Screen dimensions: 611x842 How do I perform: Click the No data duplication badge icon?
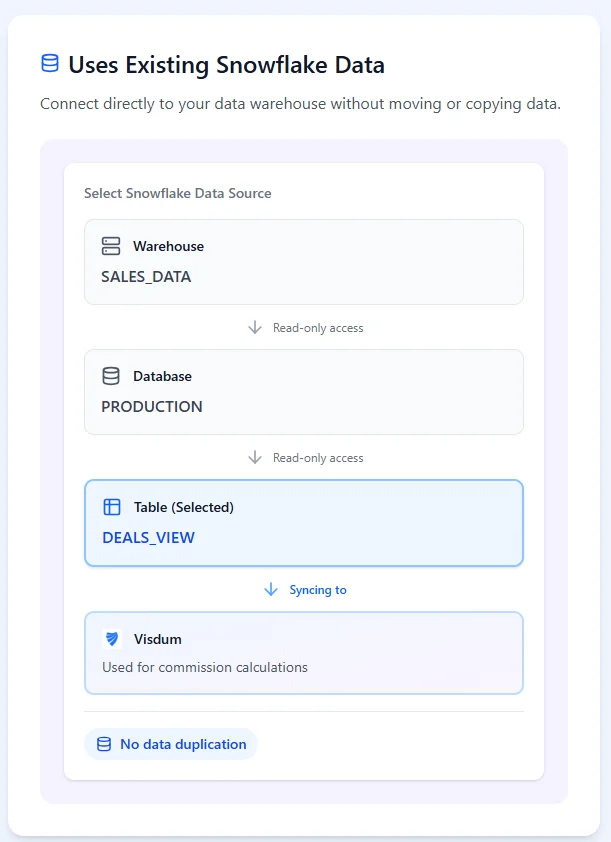tap(103, 744)
